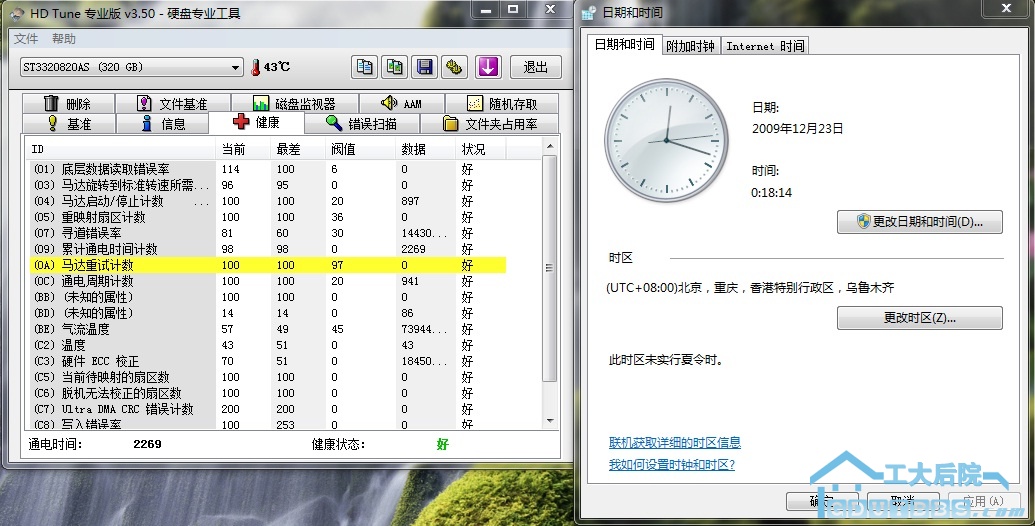Select the (05) 重映射扇区计数 row
Screen dimensions: 1035x526
[x=268, y=217]
